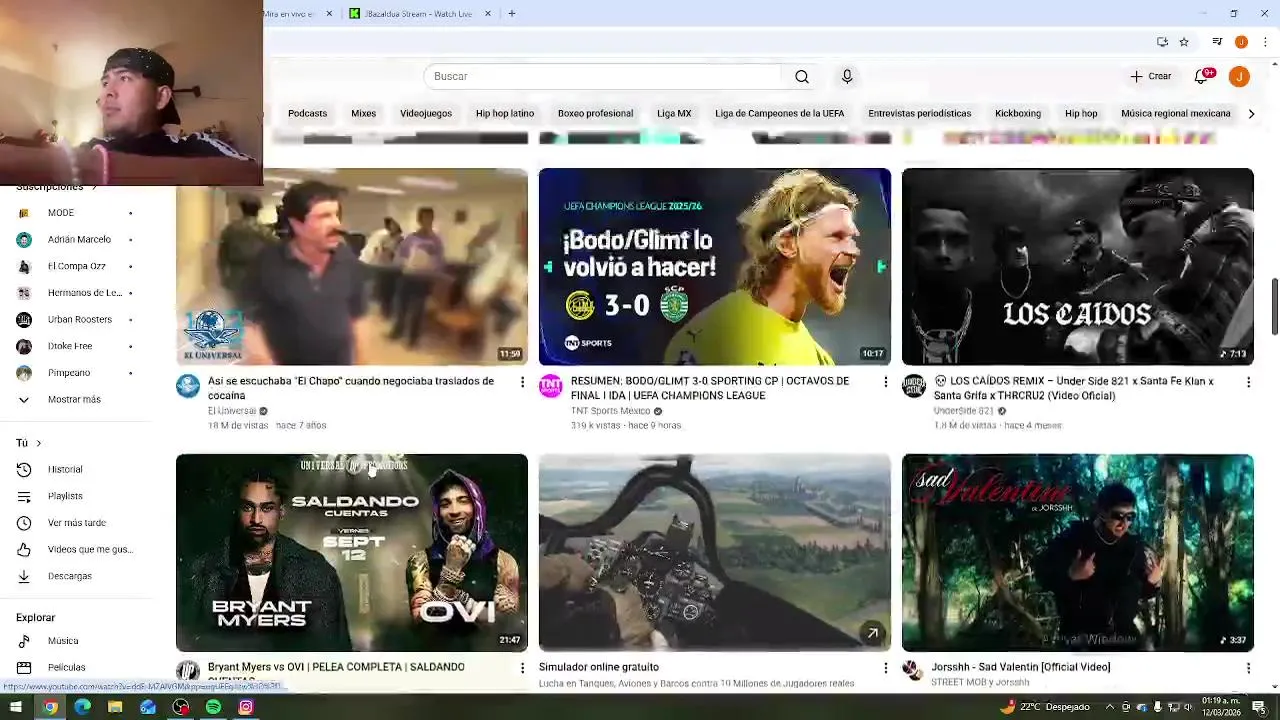
Task: Play Bryant Myers vs OVI thumbnail
Action: [352, 553]
